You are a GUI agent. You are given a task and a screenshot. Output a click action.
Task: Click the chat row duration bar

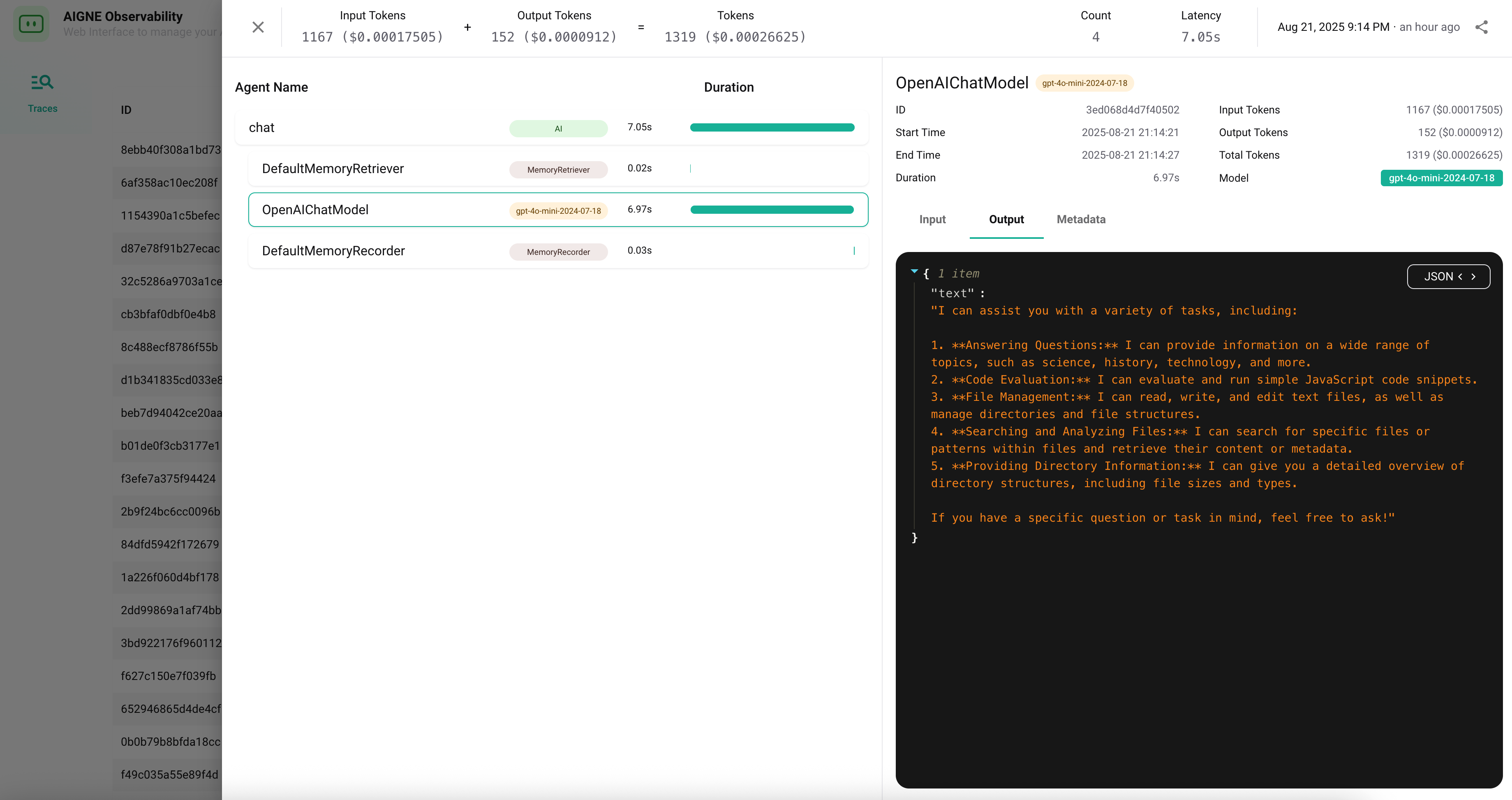click(772, 127)
